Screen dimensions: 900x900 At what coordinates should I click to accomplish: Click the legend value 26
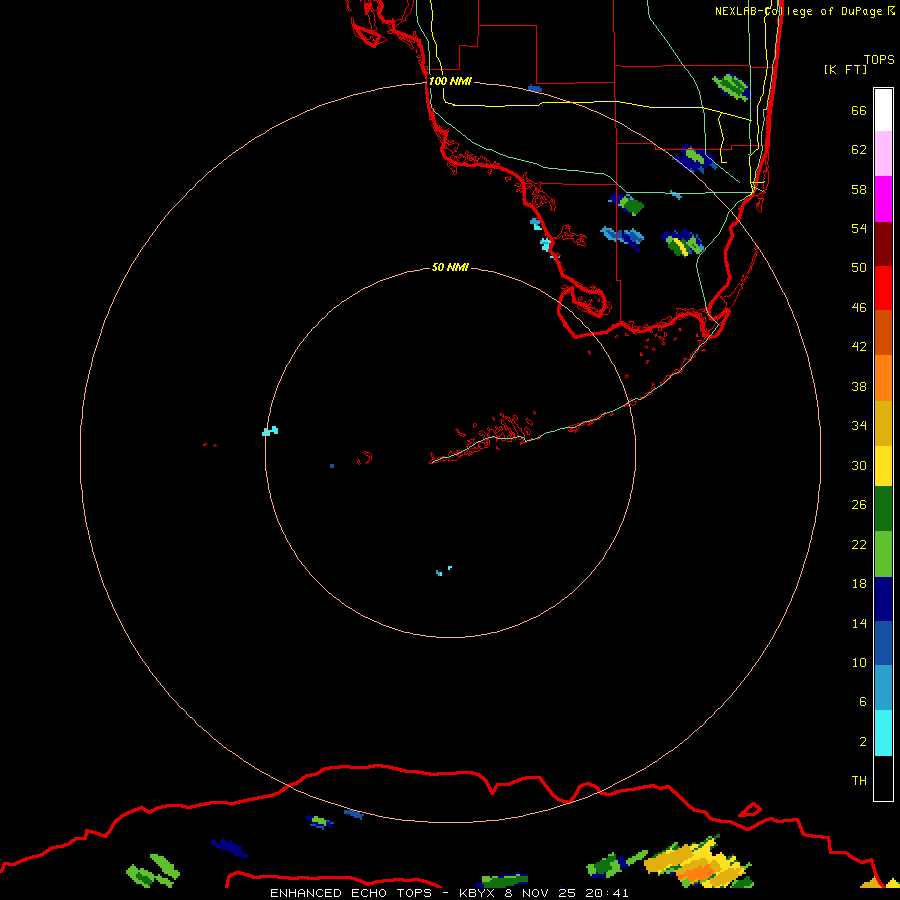859,505
